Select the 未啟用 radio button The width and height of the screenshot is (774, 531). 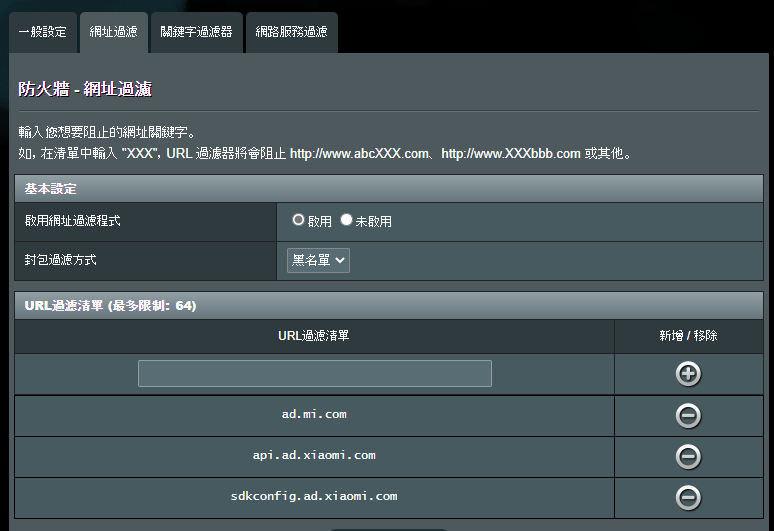(346, 220)
